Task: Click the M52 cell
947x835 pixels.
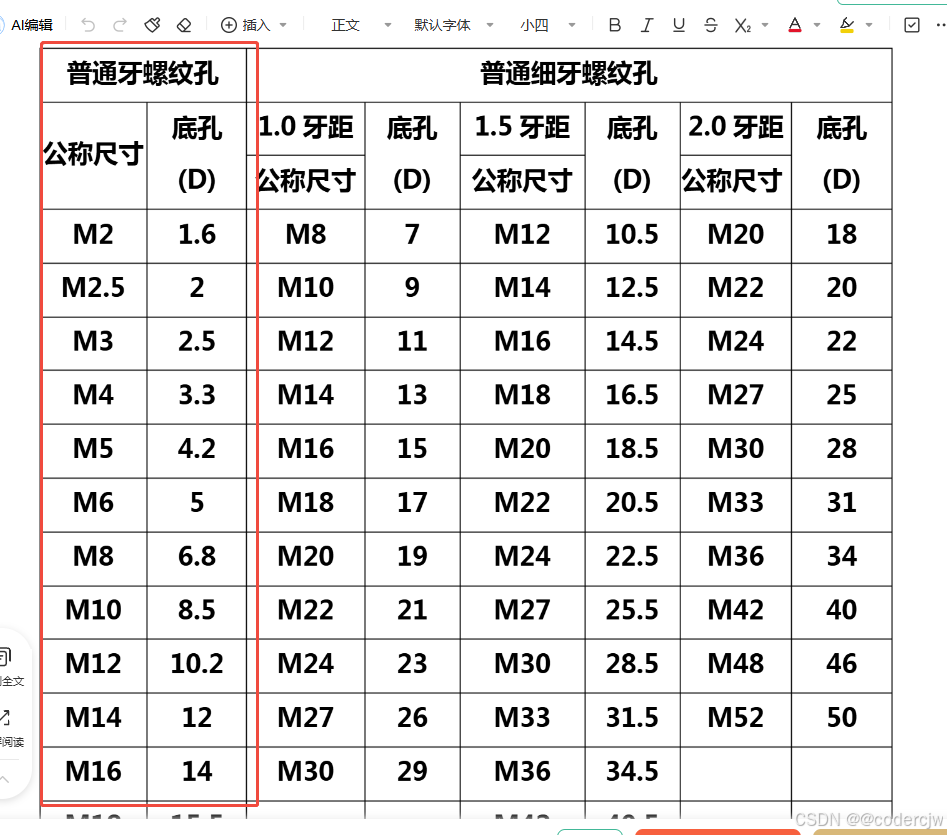Action: 736,718
